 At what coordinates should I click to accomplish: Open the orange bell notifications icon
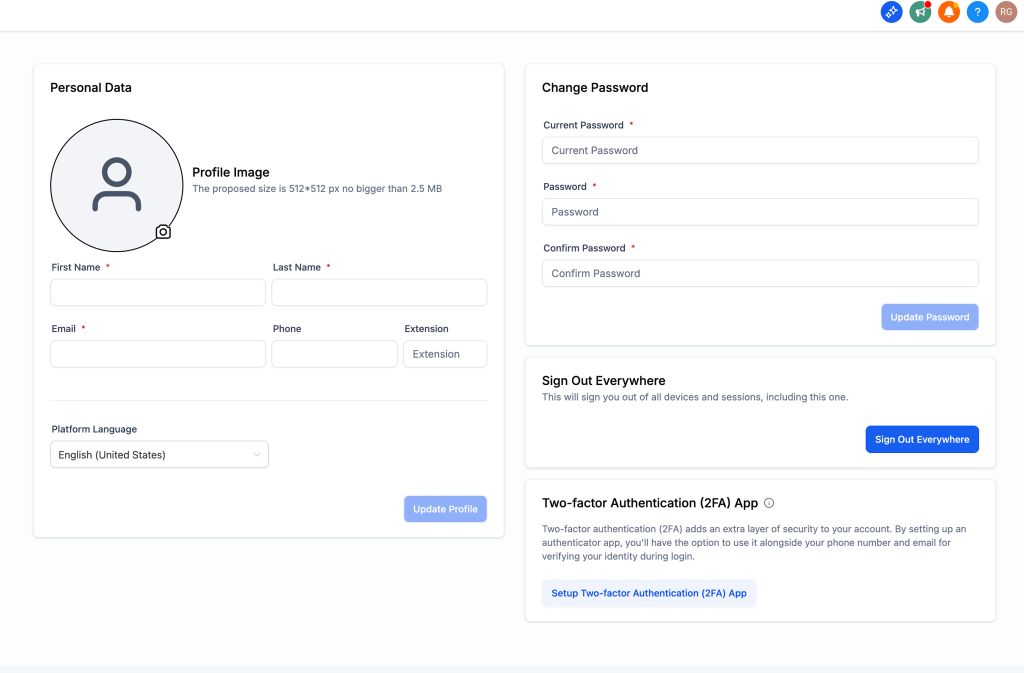tap(949, 12)
